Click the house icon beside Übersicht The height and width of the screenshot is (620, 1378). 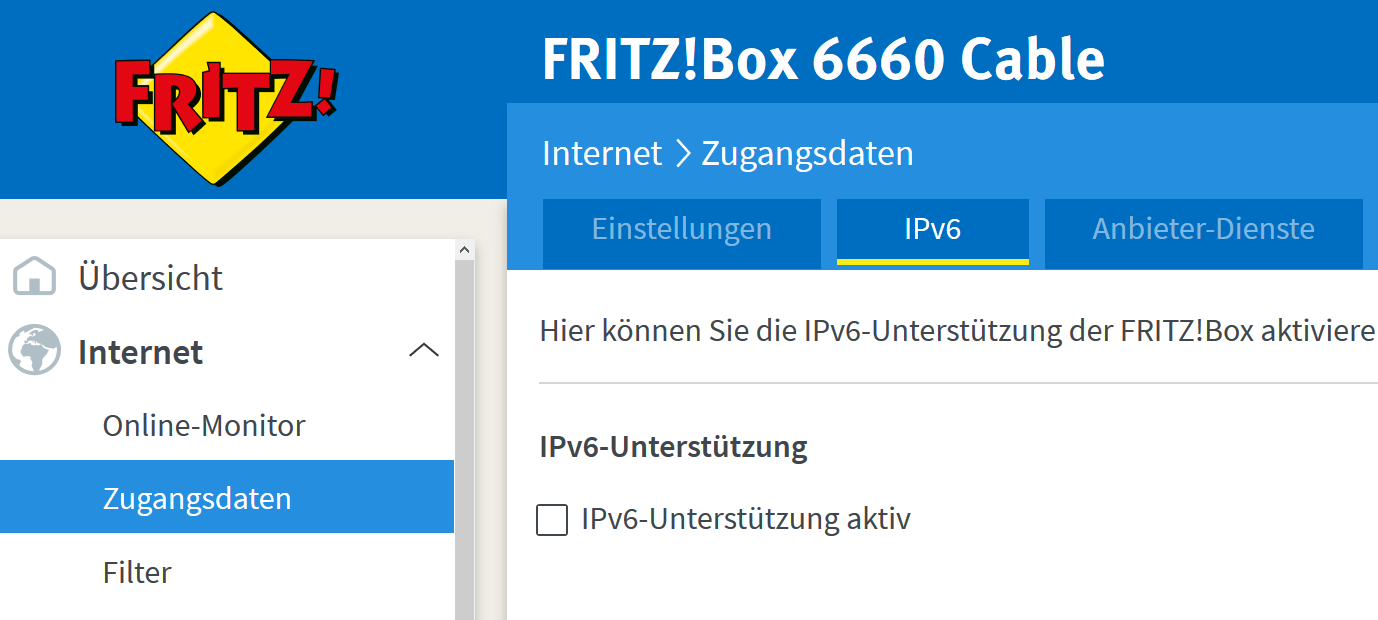click(34, 277)
